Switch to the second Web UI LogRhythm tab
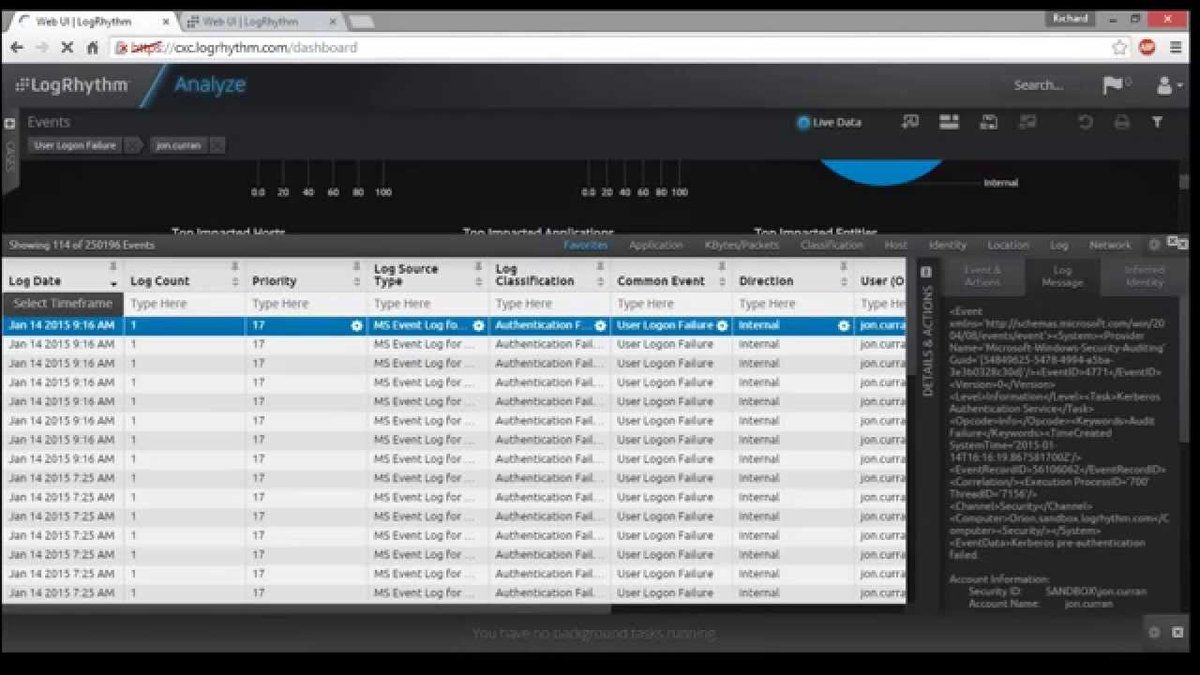Screen dimensions: 1200x675 point(260,20)
